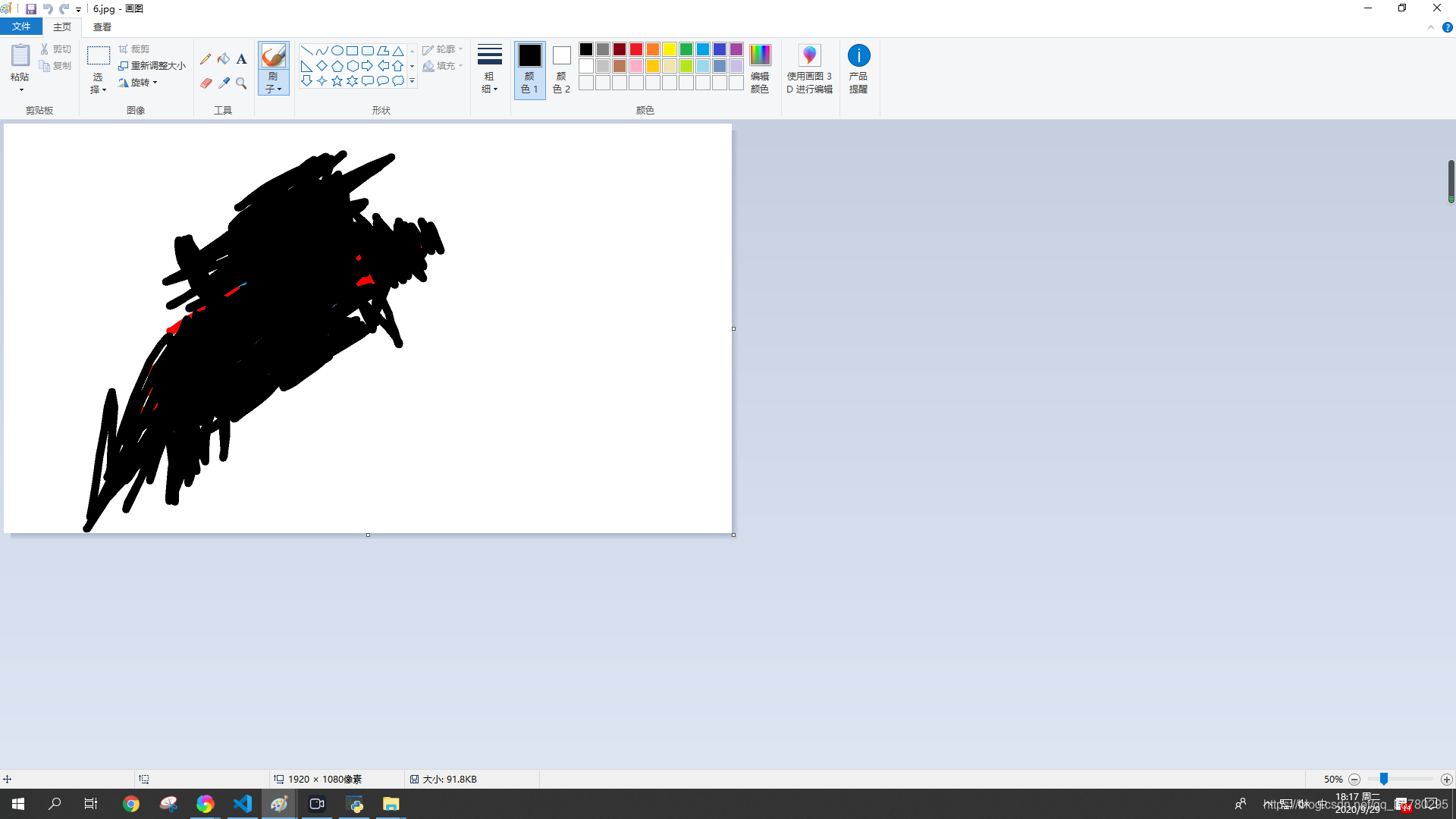This screenshot has height=819, width=1456.
Task: Open Visual Studio Code from taskbar
Action: [x=243, y=804]
